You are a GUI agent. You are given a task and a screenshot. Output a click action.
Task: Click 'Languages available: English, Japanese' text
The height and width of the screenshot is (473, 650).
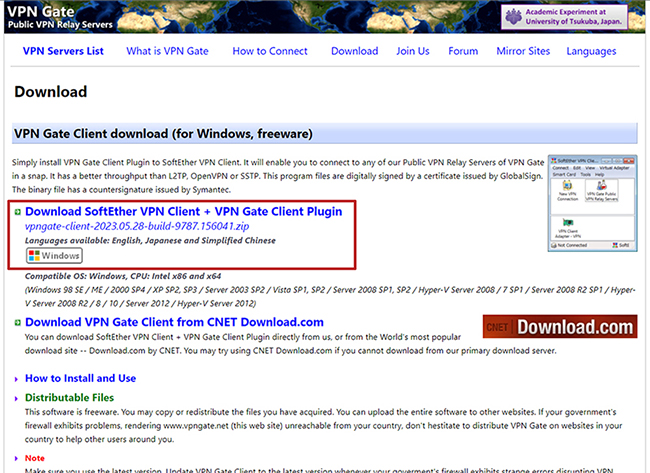[150, 240]
